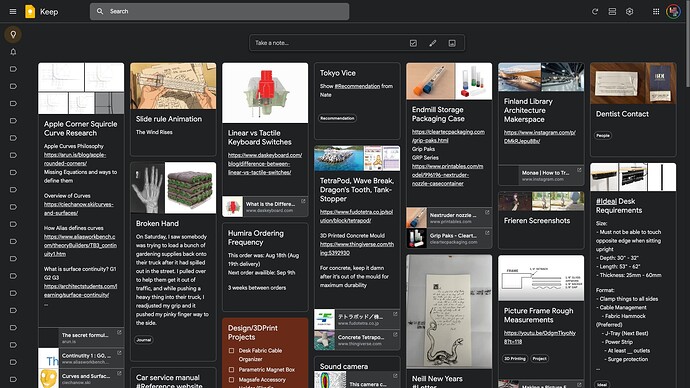Create a new list with checkbox icon

(x=413, y=43)
